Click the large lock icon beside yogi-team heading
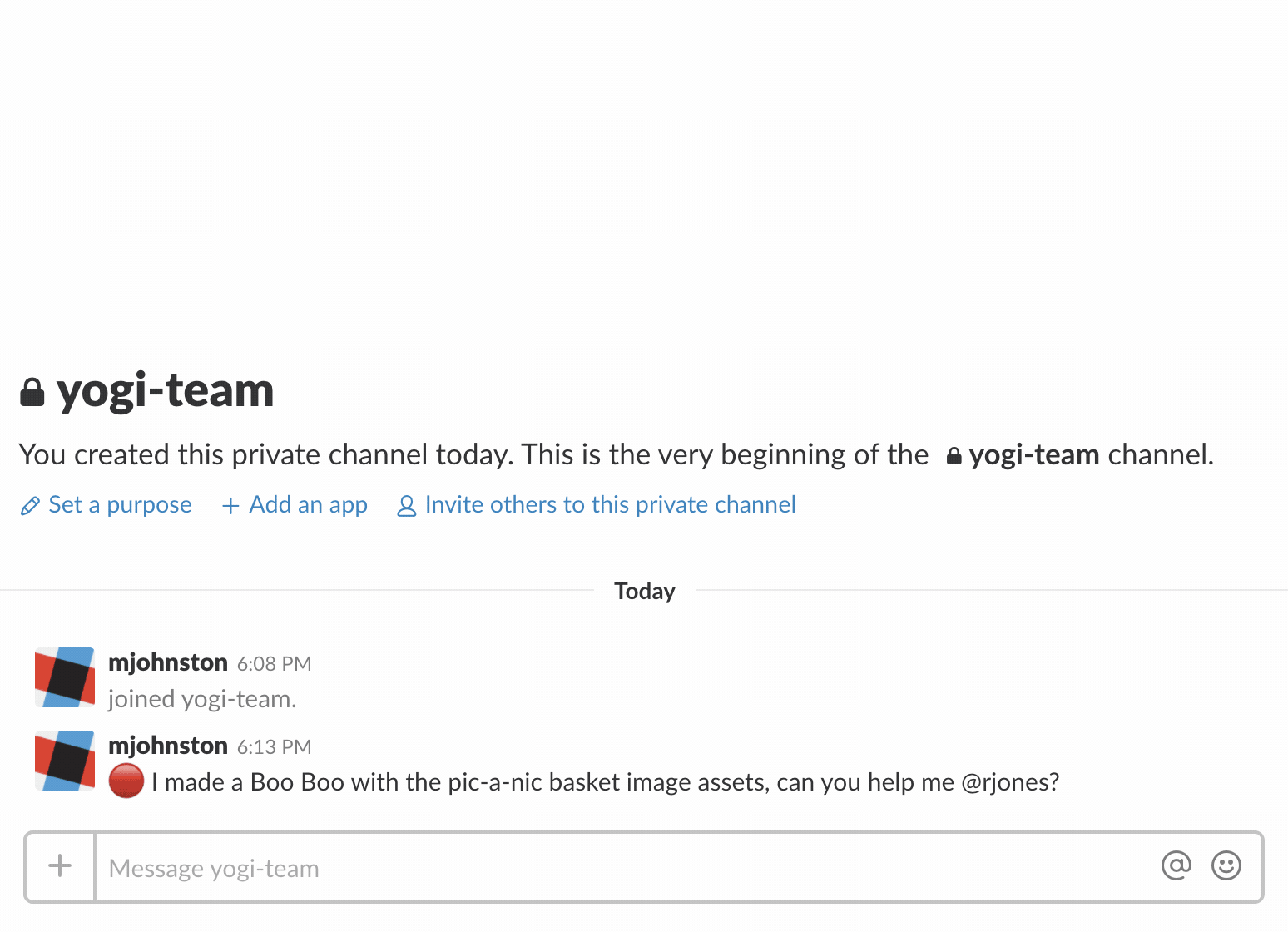The image size is (1288, 932). (x=32, y=392)
